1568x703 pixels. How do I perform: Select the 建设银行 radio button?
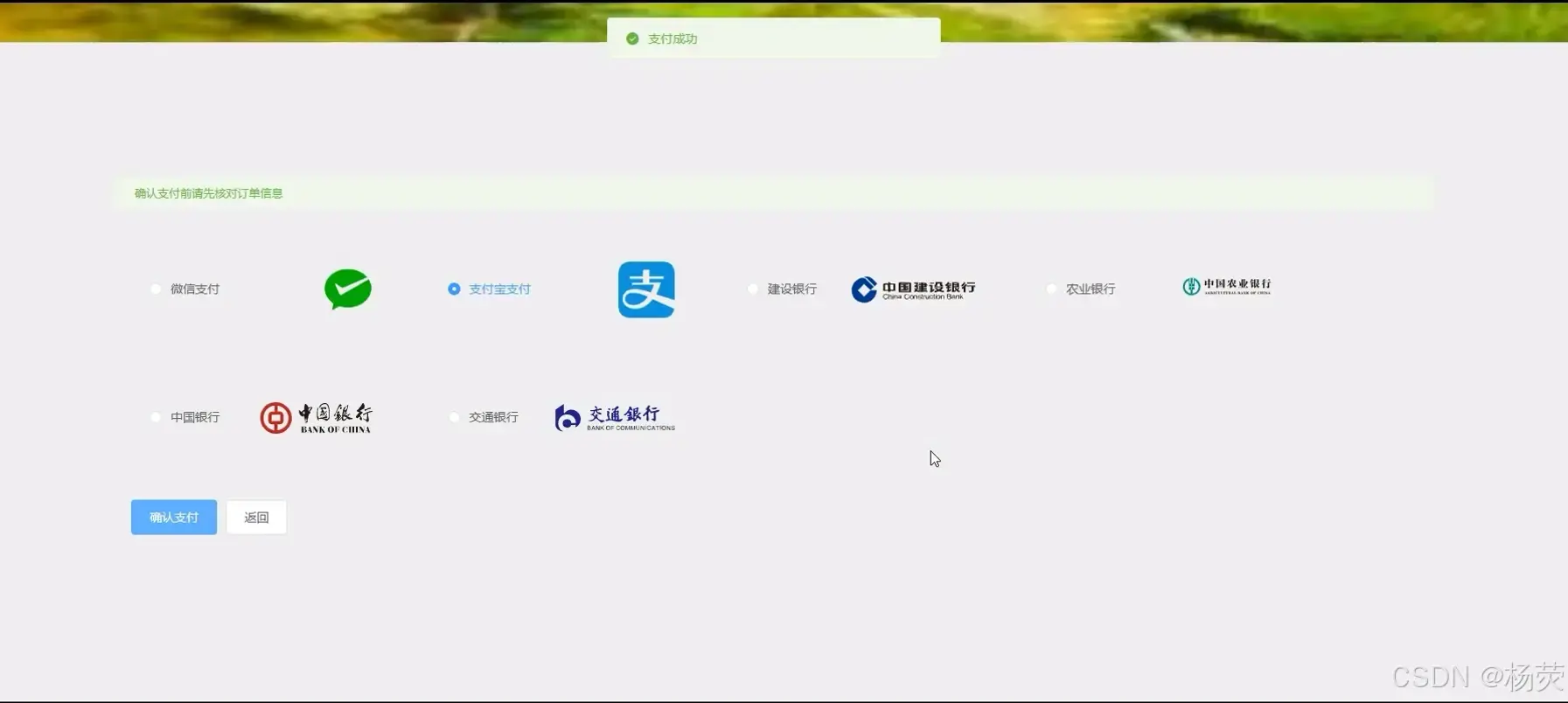coord(753,289)
